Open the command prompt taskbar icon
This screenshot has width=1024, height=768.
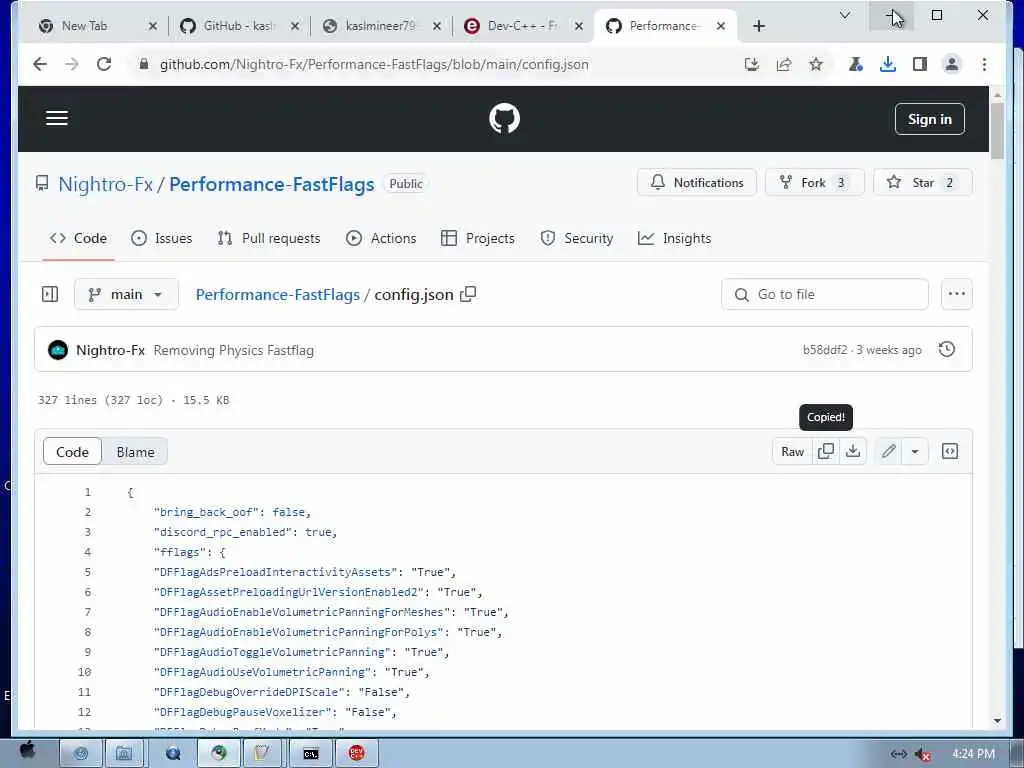click(x=311, y=754)
